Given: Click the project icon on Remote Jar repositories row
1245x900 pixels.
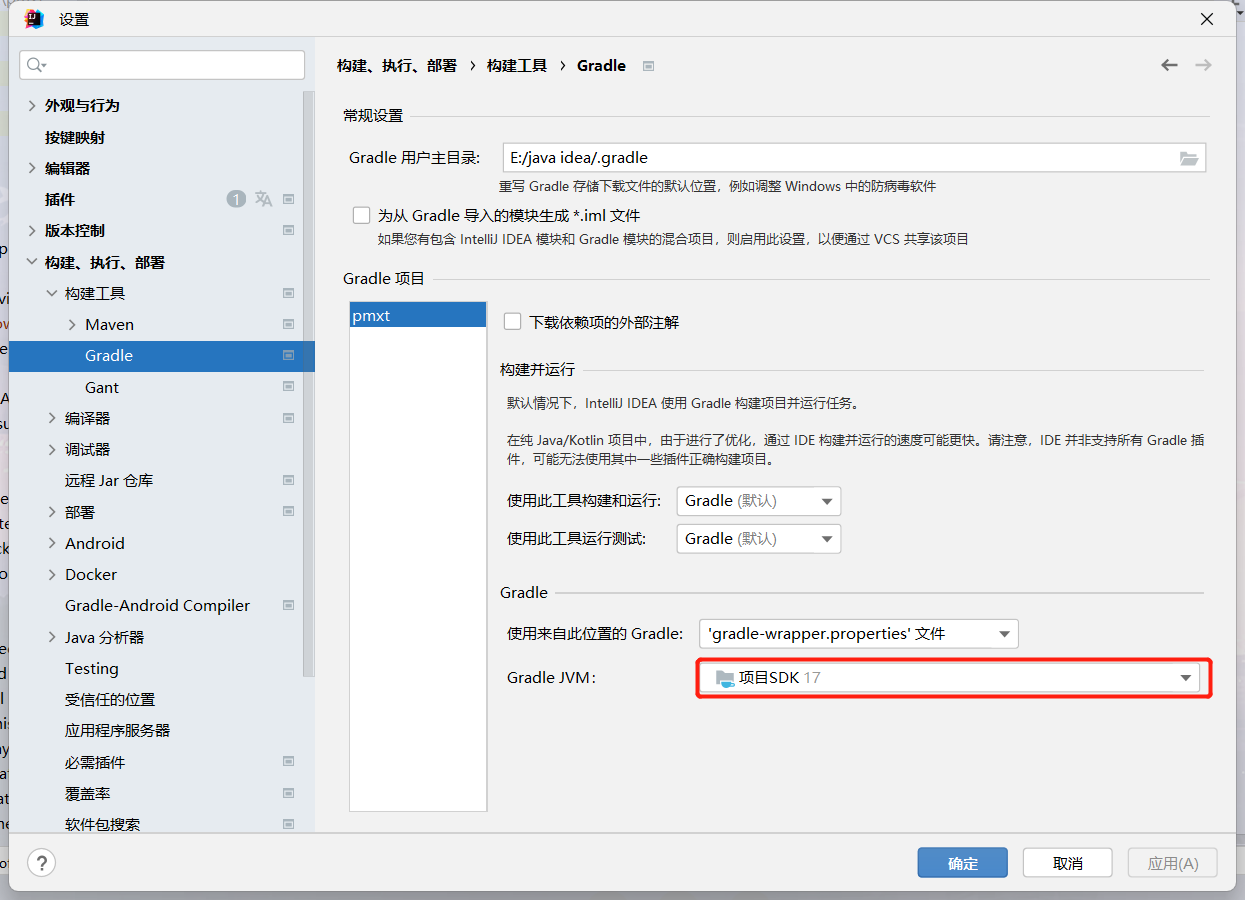Looking at the screenshot, I should 288,480.
